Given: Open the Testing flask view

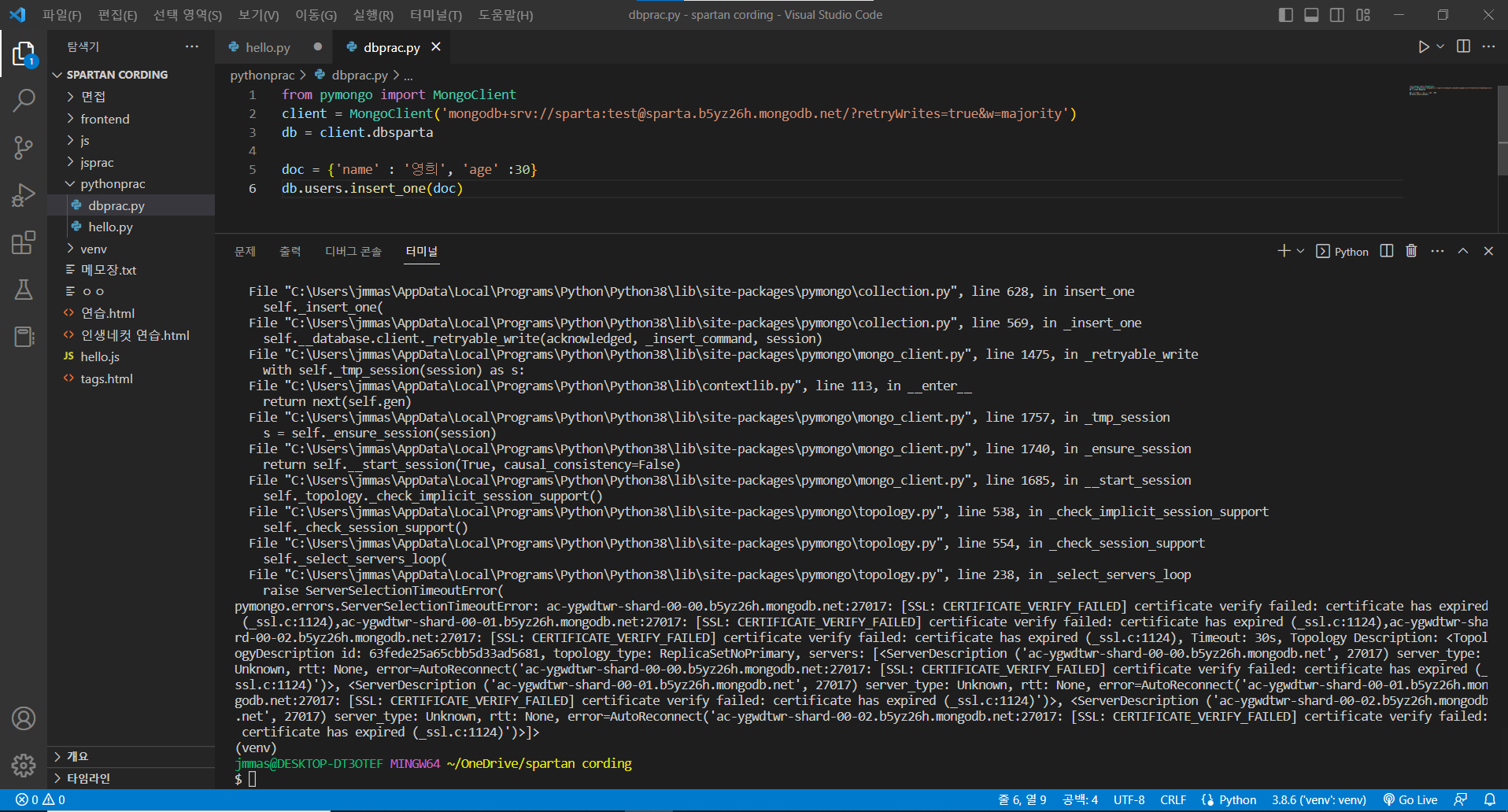Looking at the screenshot, I should click(24, 290).
